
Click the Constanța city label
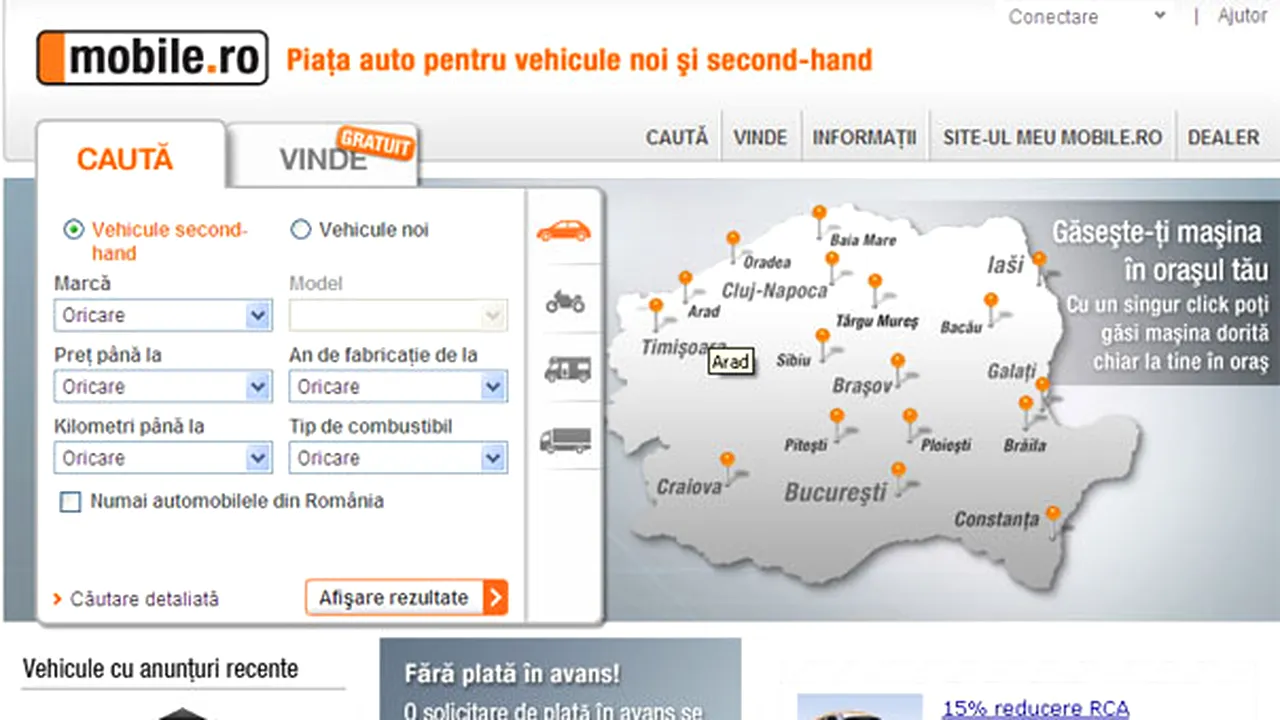coord(996,519)
